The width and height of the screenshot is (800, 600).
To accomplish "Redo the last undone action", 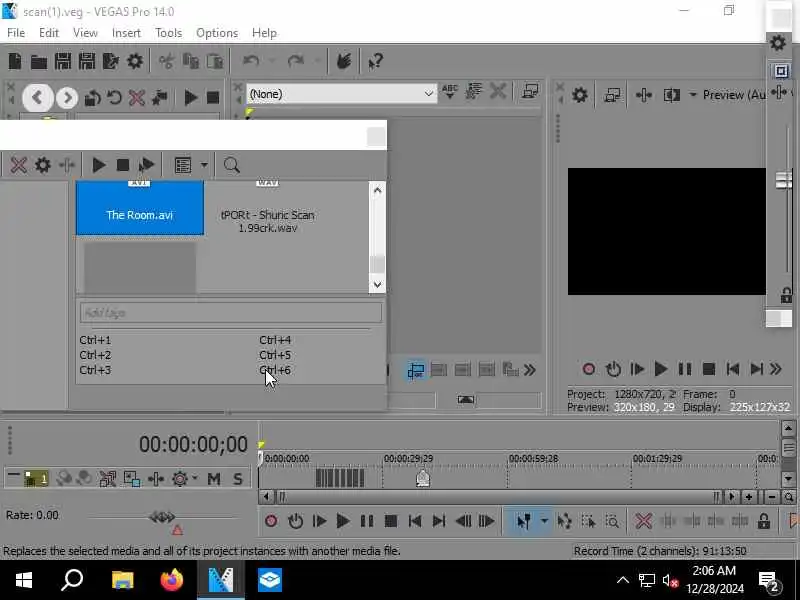I will point(295,61).
